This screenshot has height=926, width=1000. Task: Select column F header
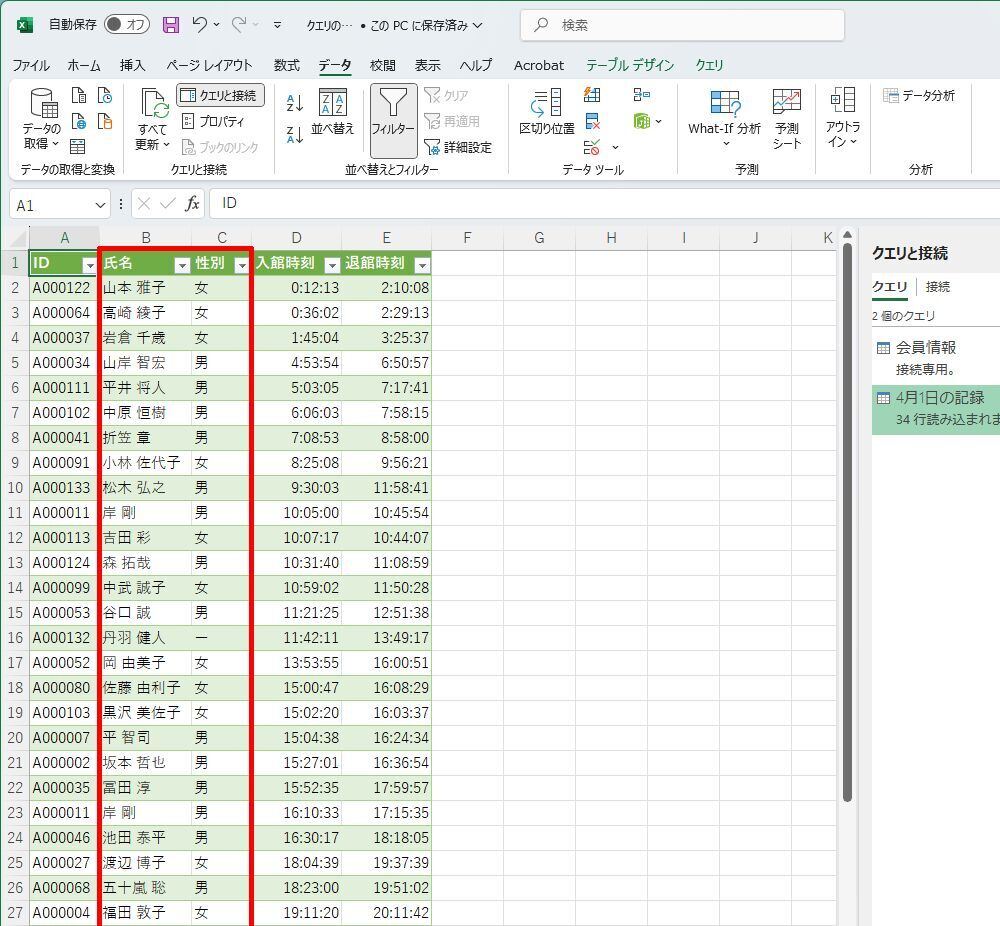tap(467, 239)
